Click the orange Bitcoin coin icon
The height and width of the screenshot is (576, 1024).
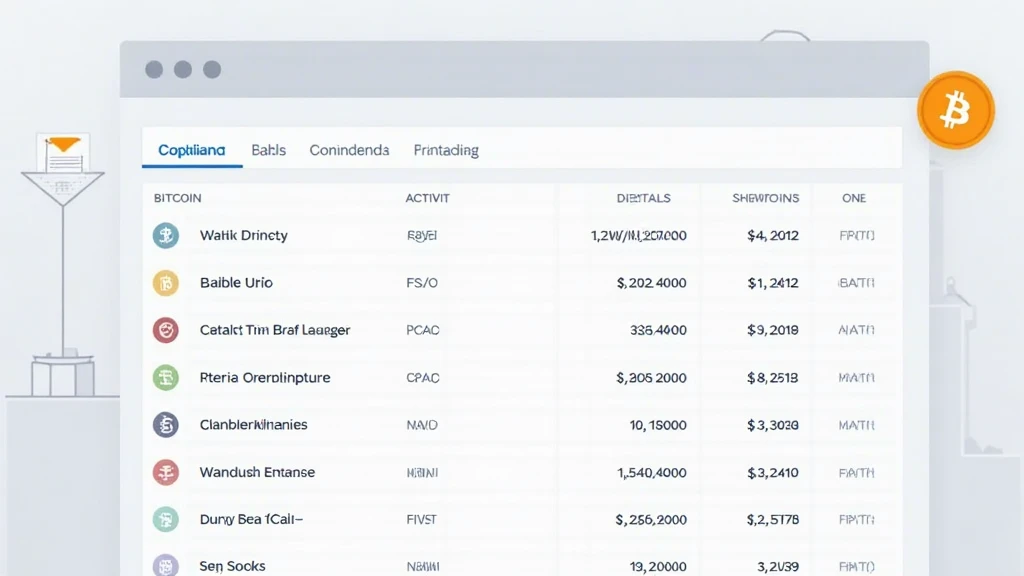pos(955,110)
